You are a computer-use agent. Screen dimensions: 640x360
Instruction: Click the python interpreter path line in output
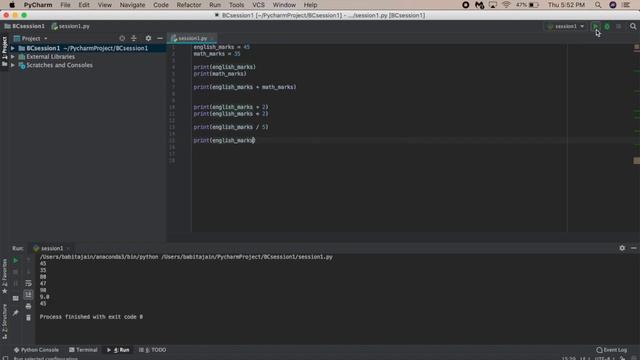pos(186,257)
